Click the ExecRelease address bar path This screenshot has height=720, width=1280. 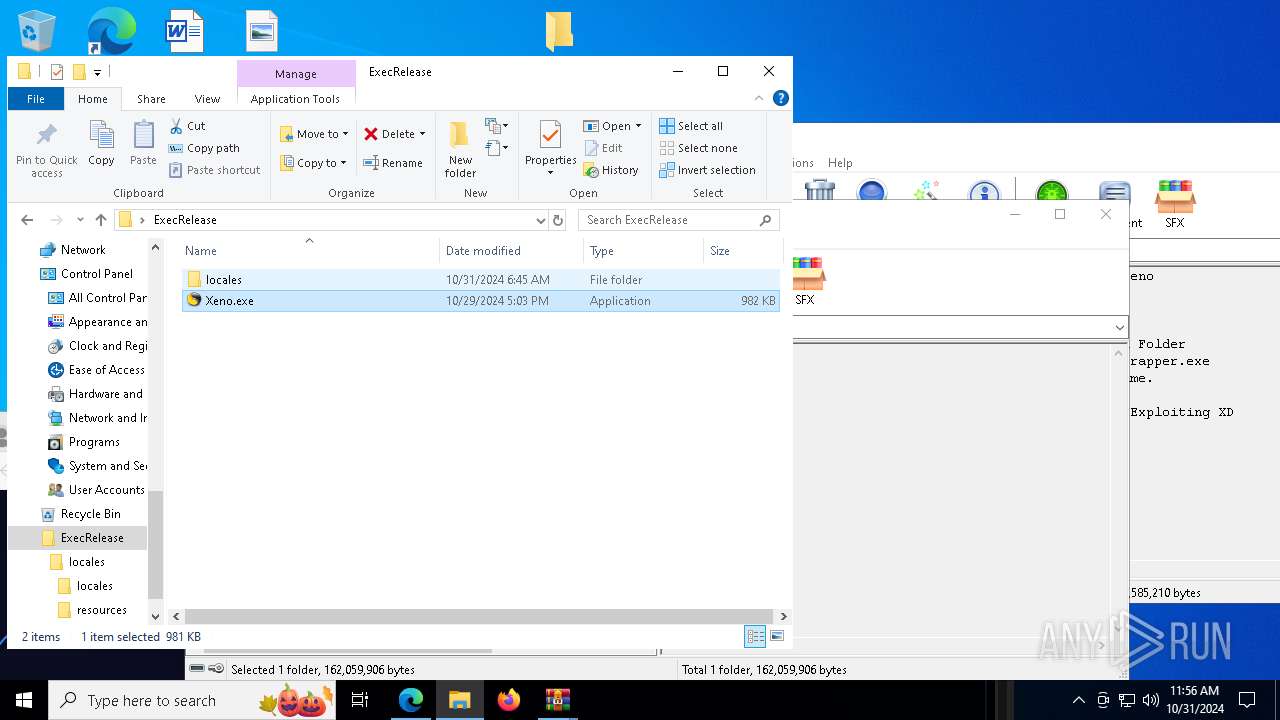[x=185, y=220]
